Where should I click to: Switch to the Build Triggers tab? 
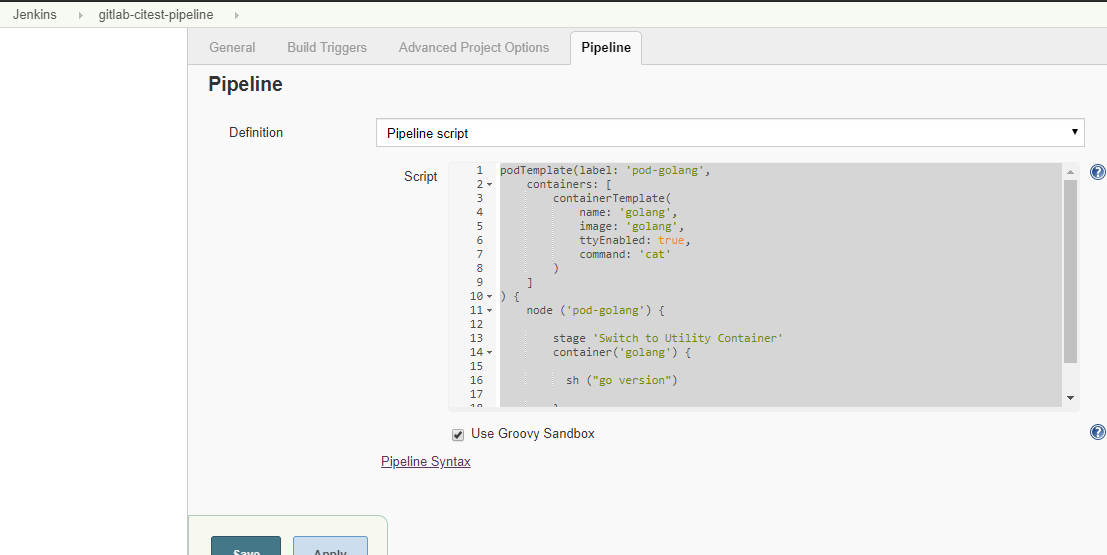(327, 47)
